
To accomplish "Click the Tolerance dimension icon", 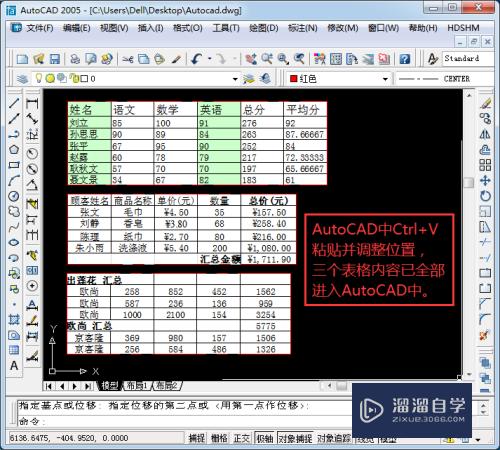I will [x=32, y=270].
